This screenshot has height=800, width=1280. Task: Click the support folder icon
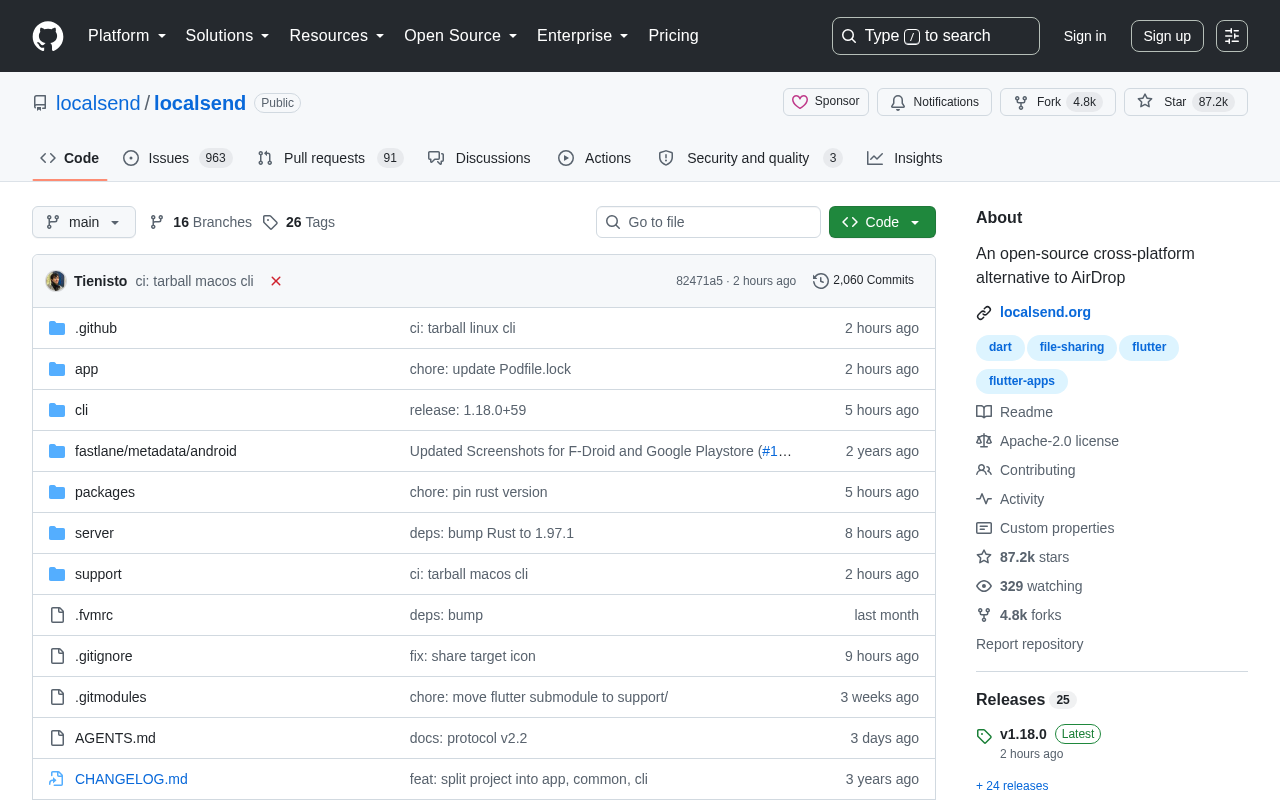pyautogui.click(x=57, y=574)
